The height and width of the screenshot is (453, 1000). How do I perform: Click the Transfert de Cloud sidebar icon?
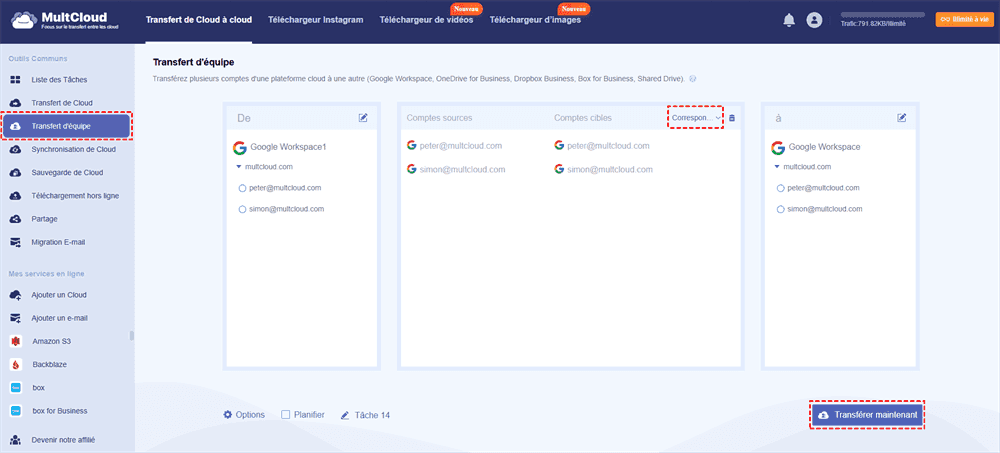[x=15, y=103]
